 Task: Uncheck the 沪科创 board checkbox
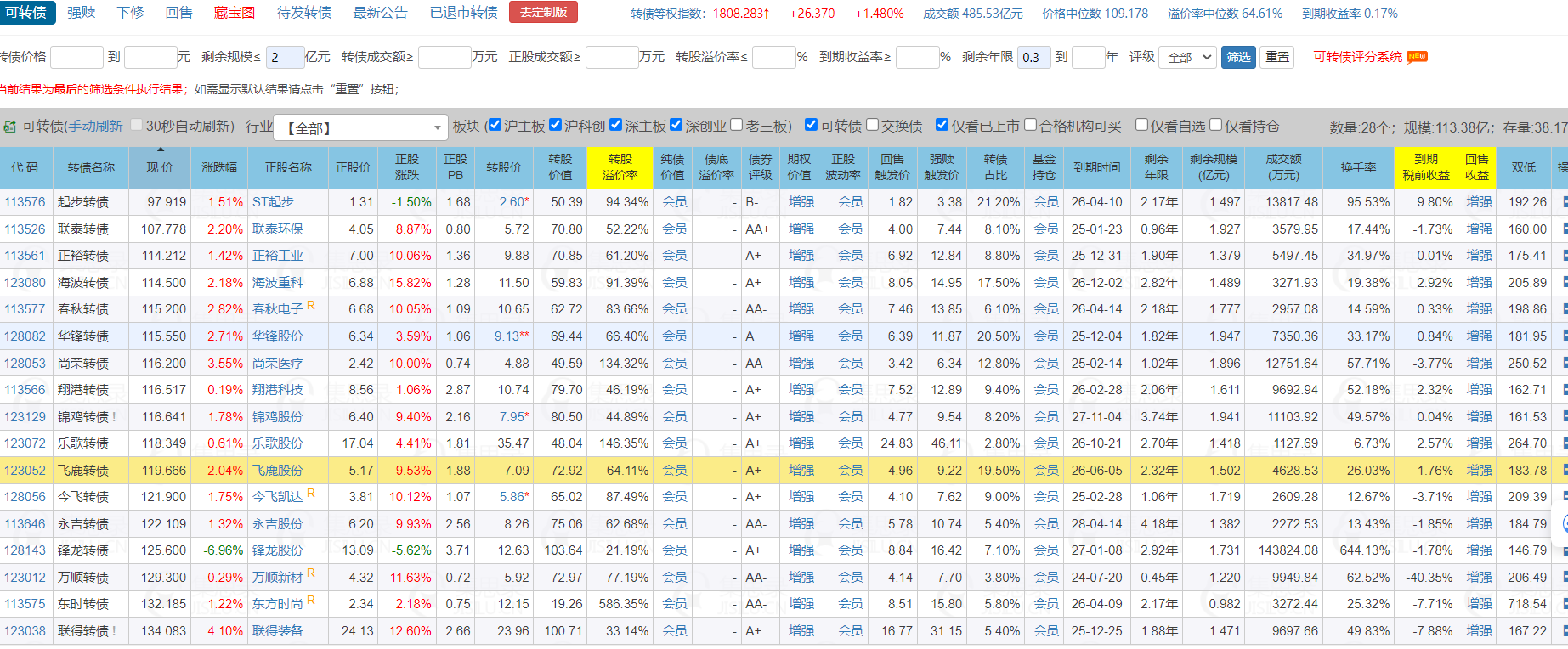point(556,125)
